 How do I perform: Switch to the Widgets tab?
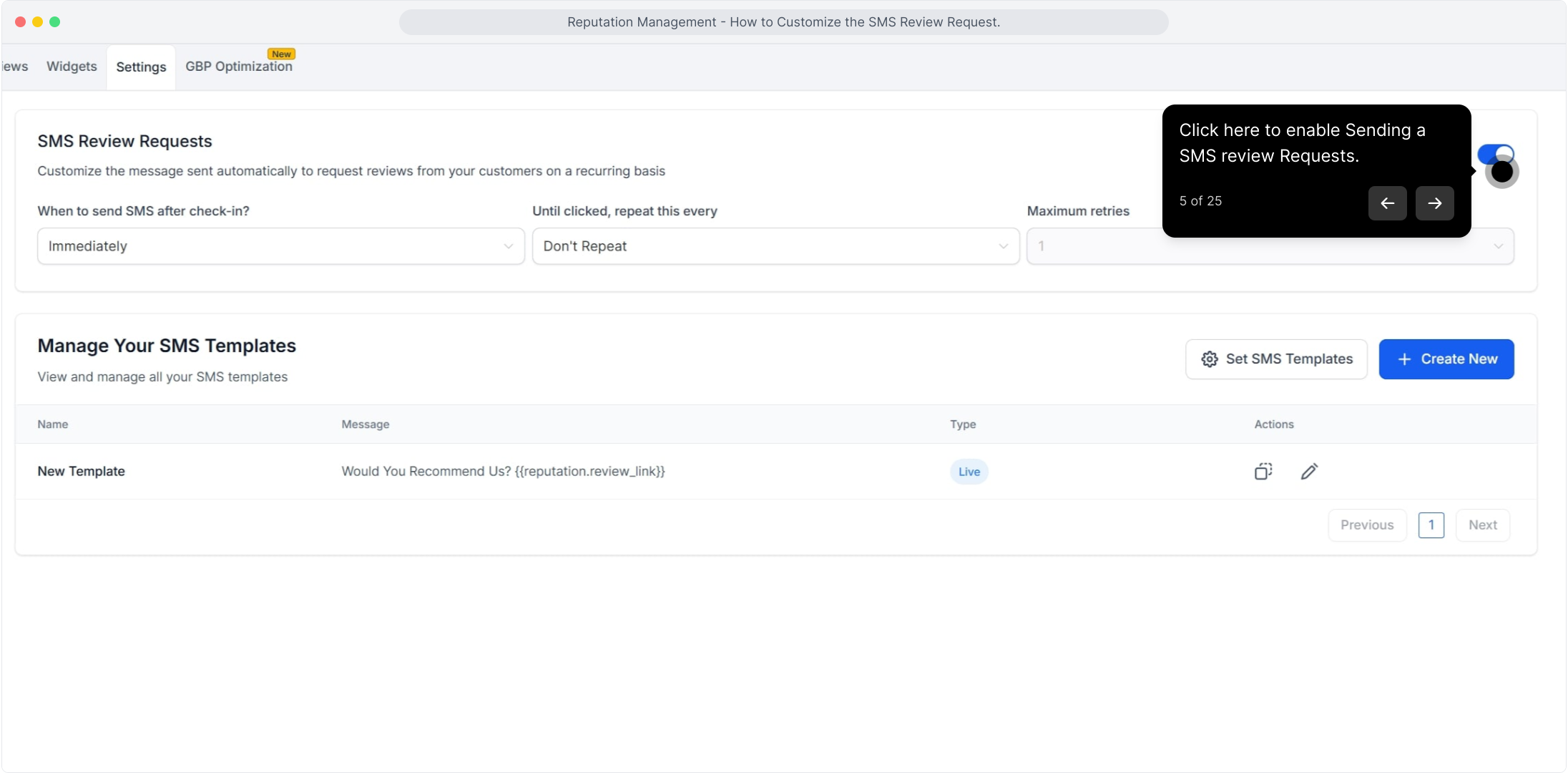(72, 67)
